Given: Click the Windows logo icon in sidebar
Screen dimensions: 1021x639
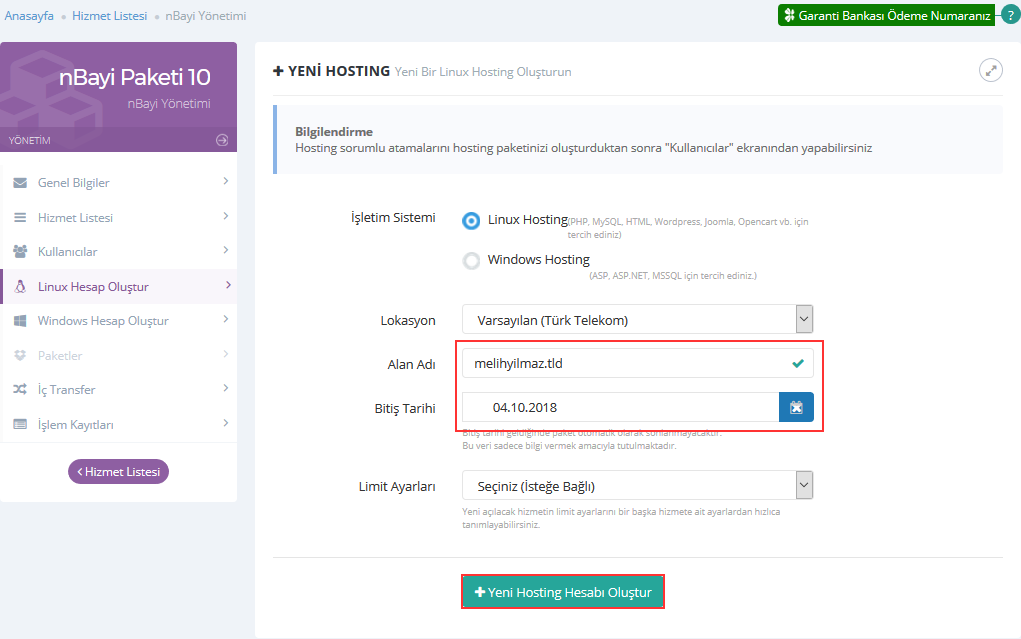Looking at the screenshot, I should (20, 321).
